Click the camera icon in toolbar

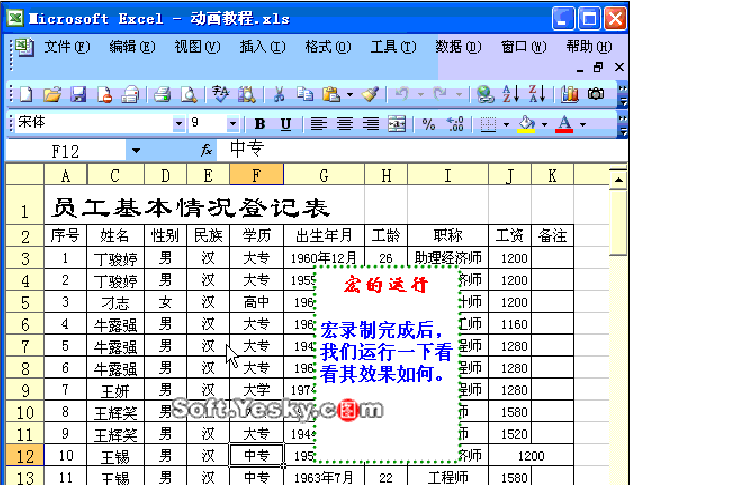(596, 94)
